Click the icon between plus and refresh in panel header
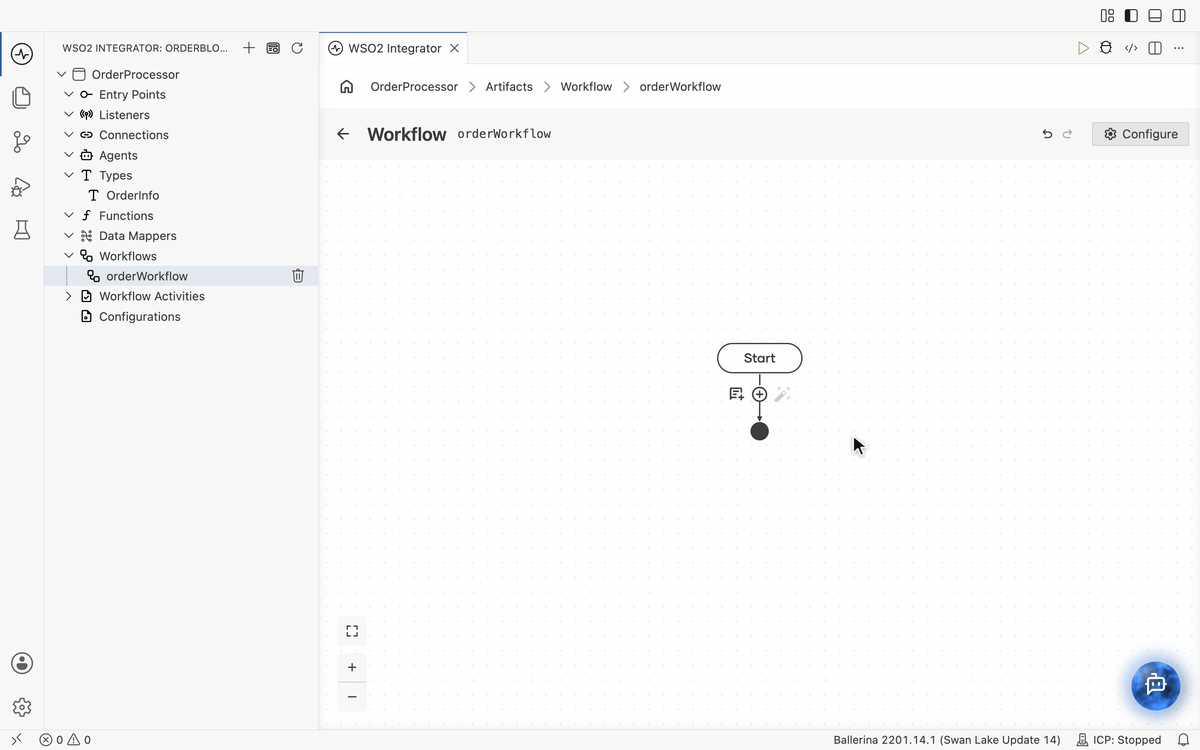 pyautogui.click(x=273, y=48)
